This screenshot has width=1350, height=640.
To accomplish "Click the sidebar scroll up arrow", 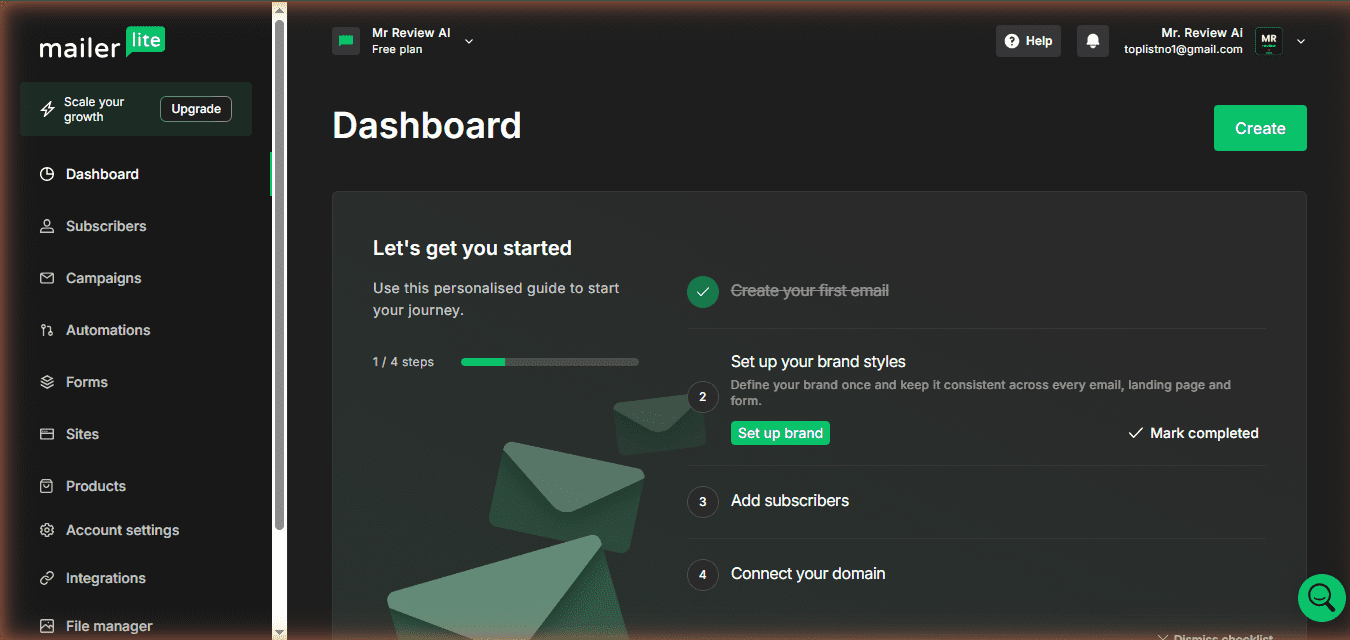I will click(279, 9).
